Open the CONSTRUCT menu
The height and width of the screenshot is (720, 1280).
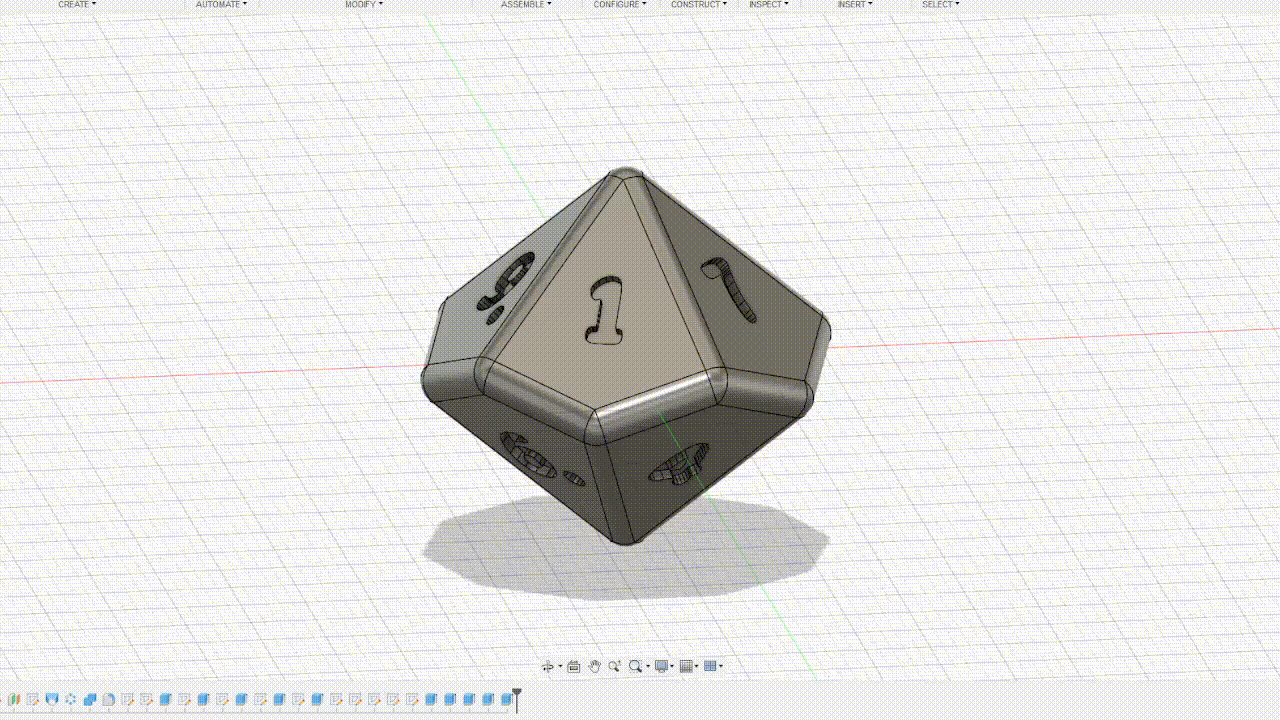pyautogui.click(x=697, y=5)
